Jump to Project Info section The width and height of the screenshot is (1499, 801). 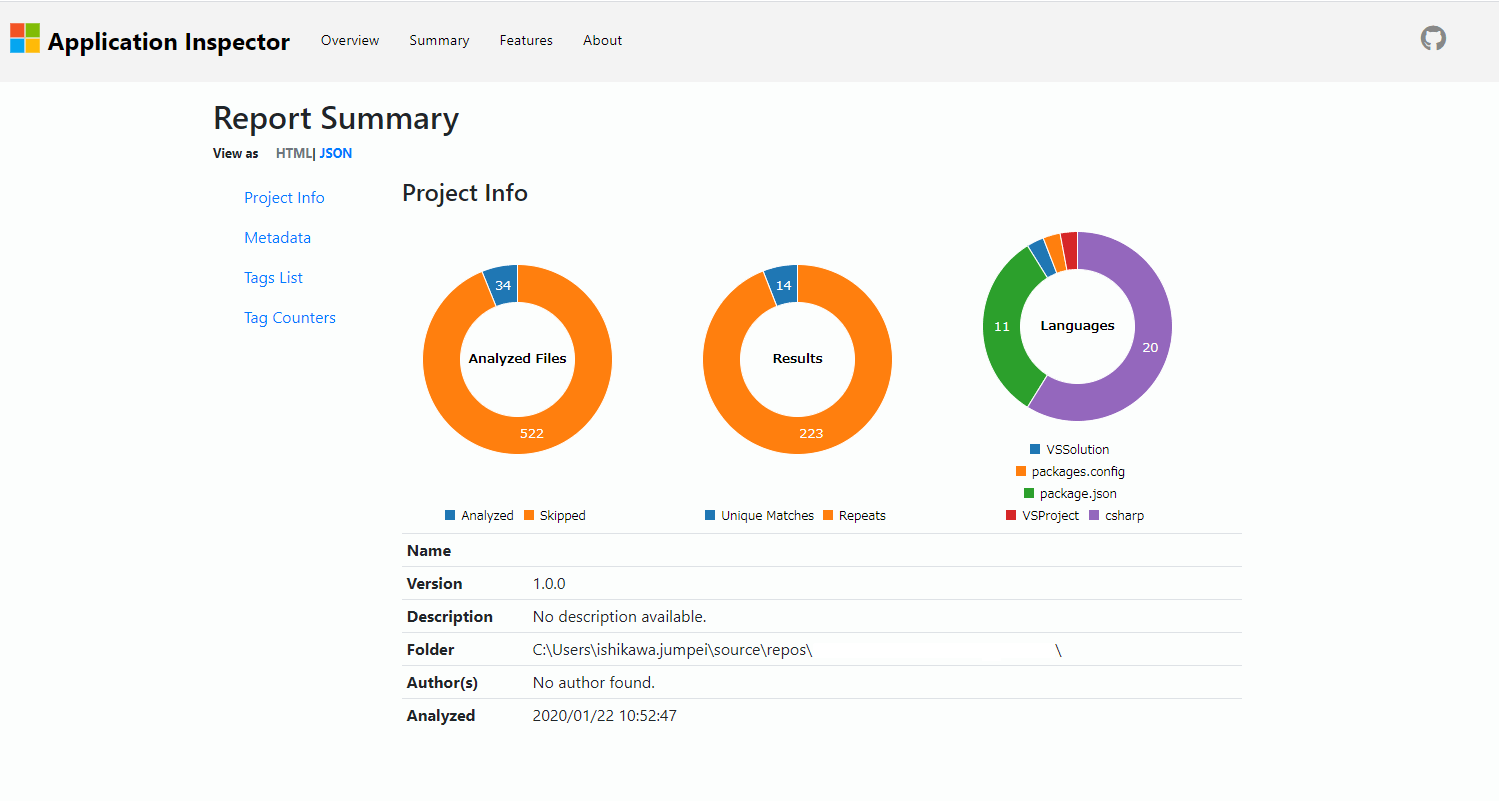click(x=284, y=198)
